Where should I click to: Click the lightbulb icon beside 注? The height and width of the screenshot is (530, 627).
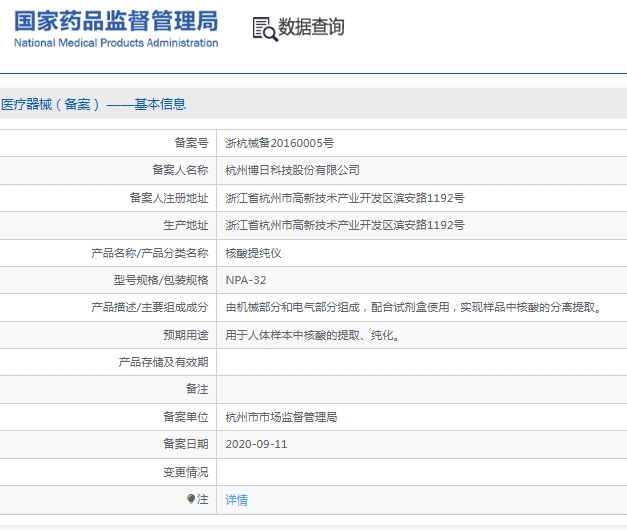click(x=191, y=499)
